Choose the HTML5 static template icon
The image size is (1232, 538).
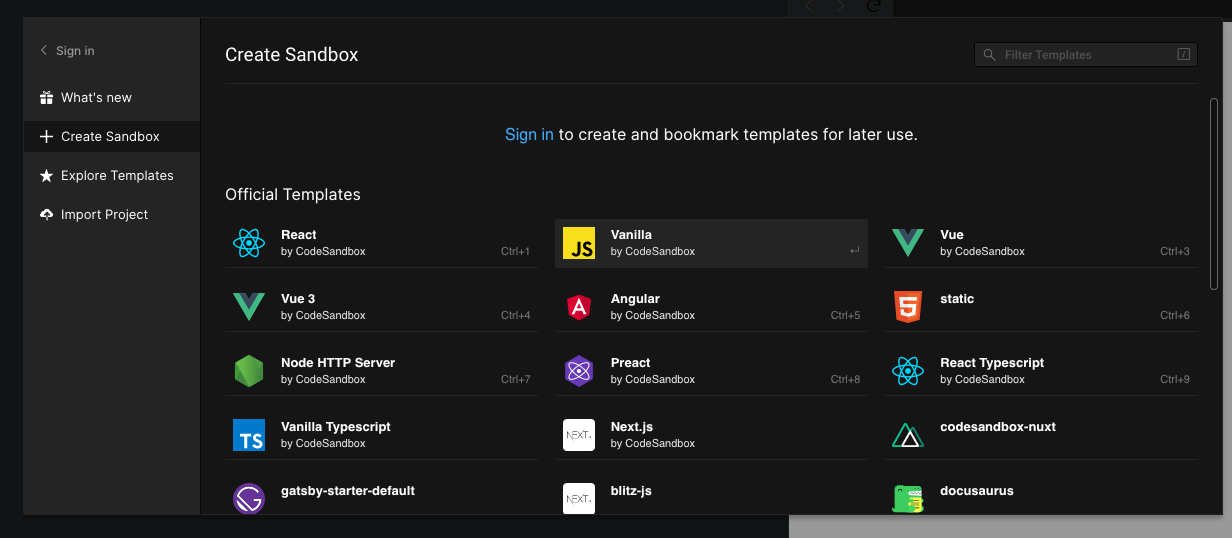tap(908, 307)
